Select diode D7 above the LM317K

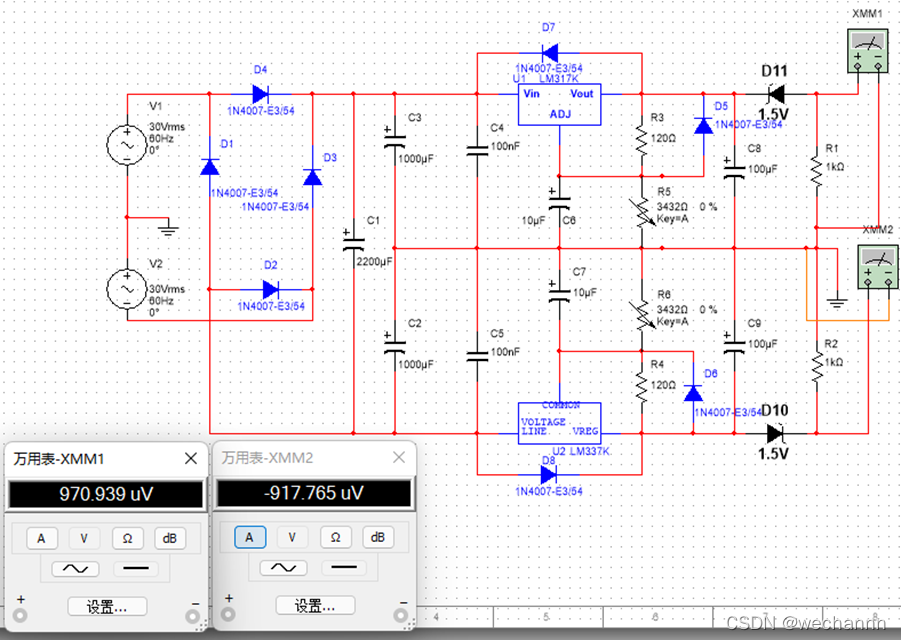tap(549, 53)
